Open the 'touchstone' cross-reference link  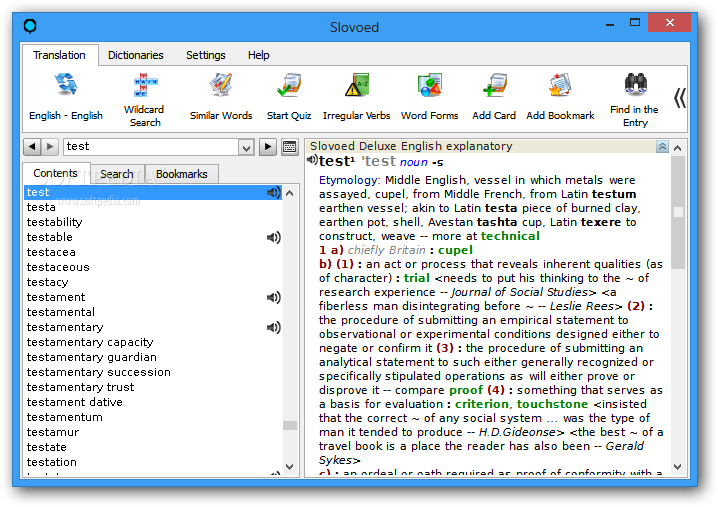[x=552, y=404]
